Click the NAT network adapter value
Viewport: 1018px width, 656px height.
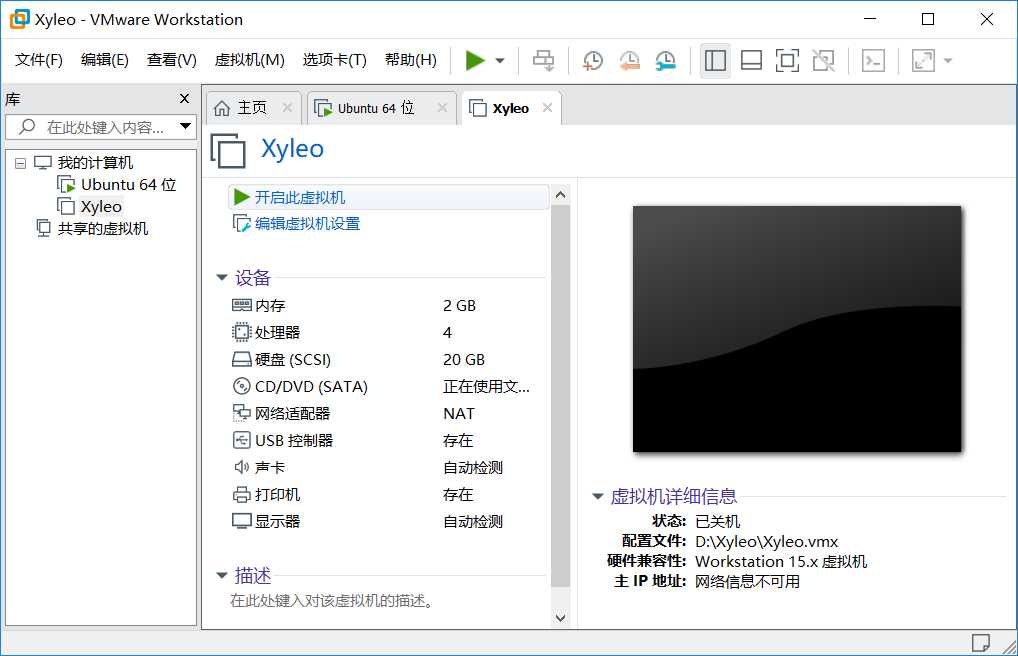[459, 414]
